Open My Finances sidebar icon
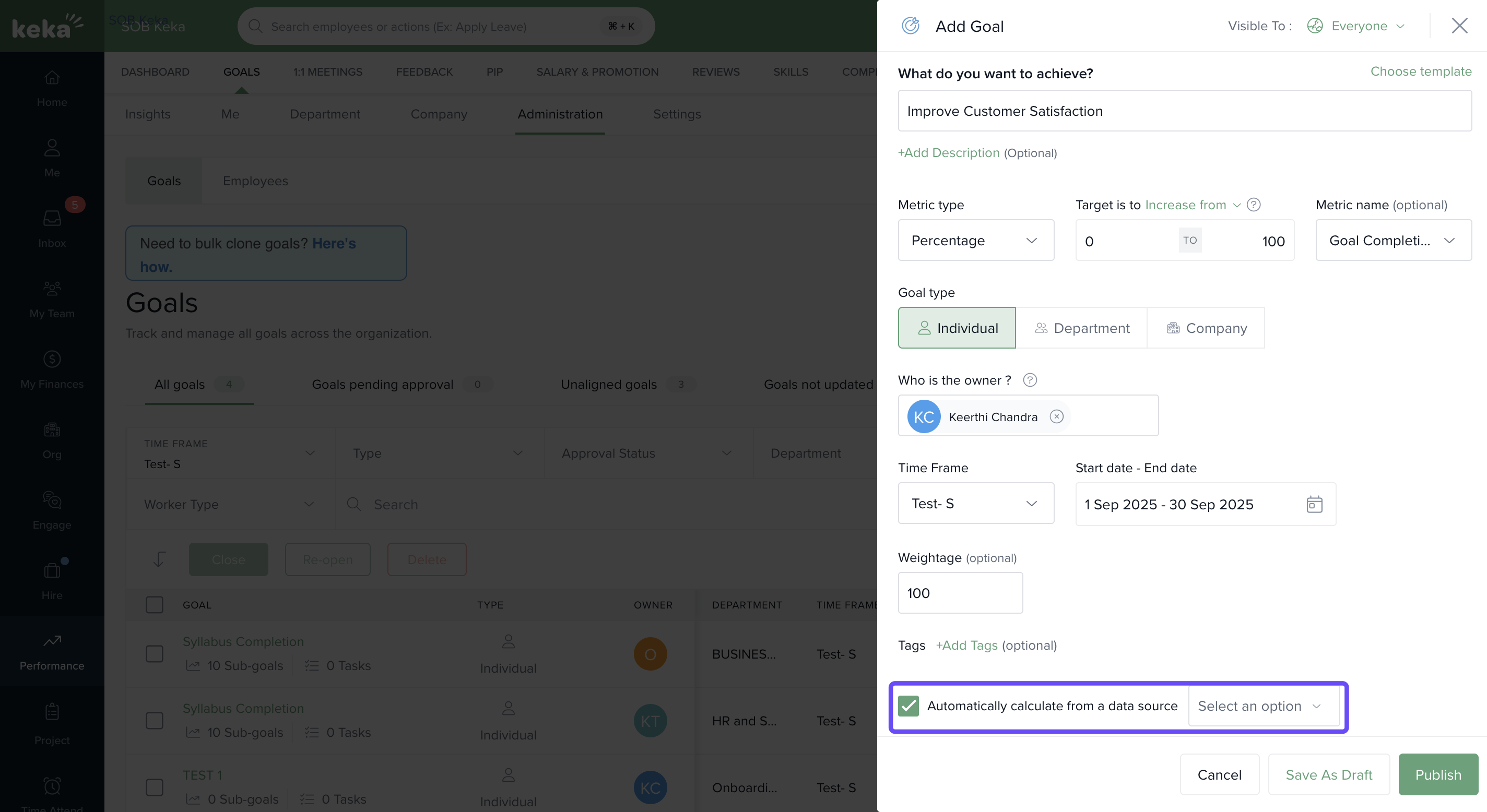This screenshot has width=1487, height=812. pos(52,368)
